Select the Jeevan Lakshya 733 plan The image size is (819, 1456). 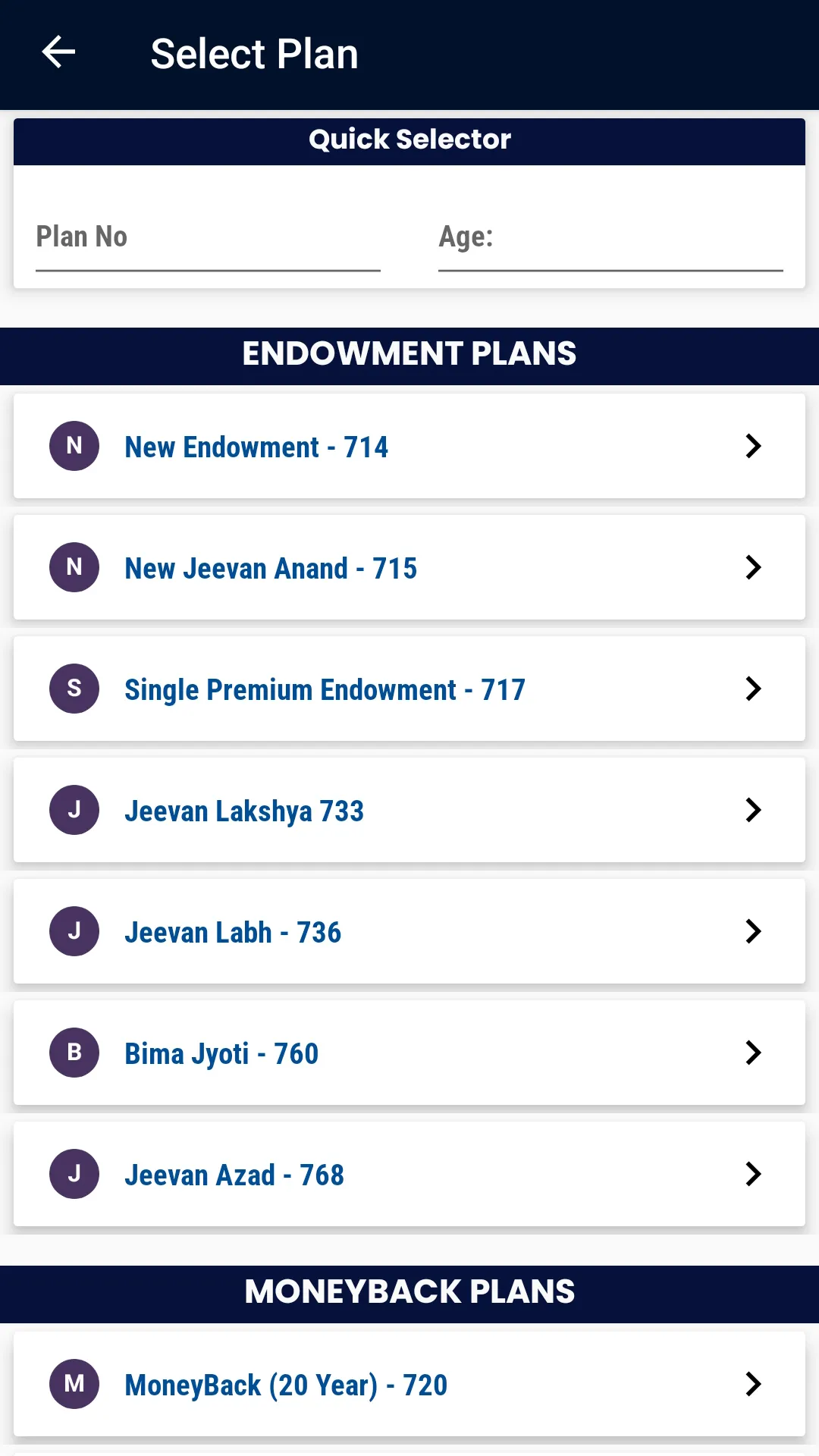[244, 811]
